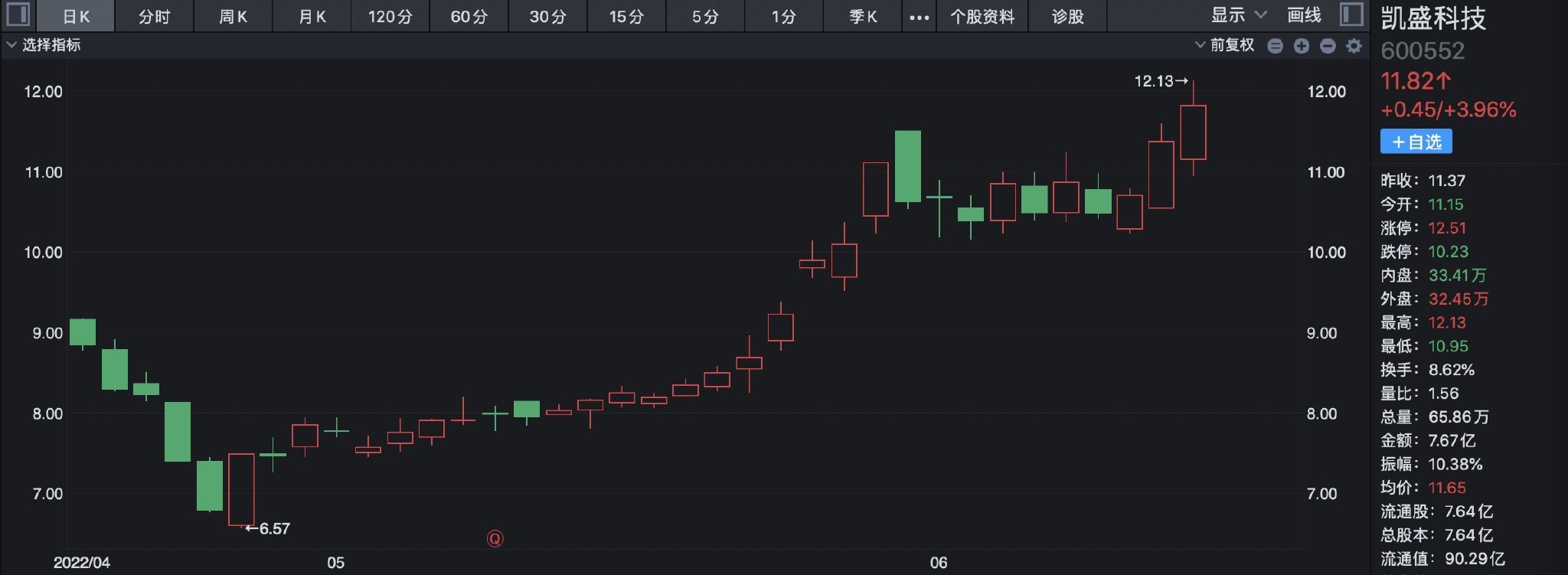
Task: Add stock with +自选 button
Action: pos(1416,142)
